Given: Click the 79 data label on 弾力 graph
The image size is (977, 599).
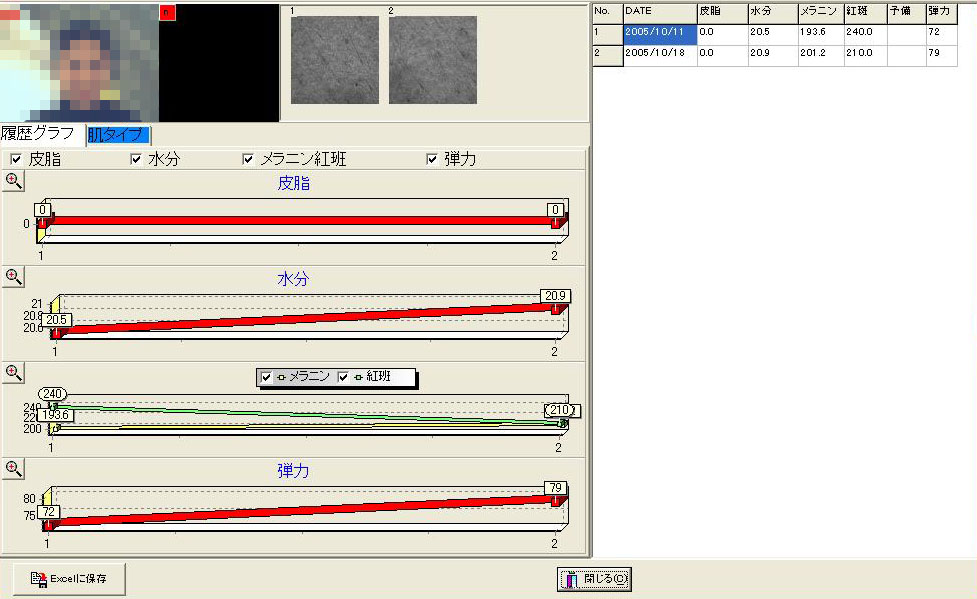Looking at the screenshot, I should (x=555, y=487).
